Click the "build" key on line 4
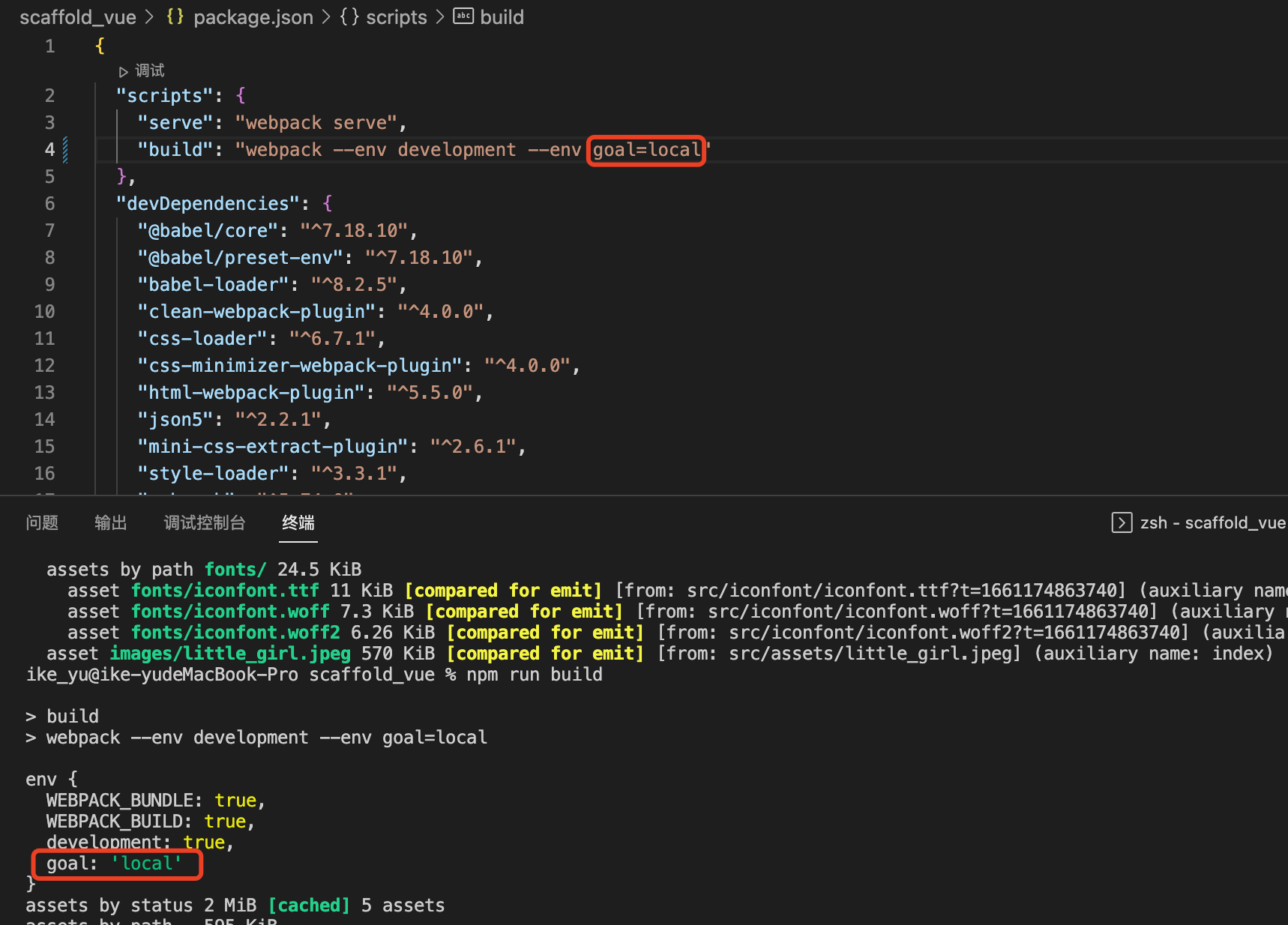The height and width of the screenshot is (925, 1288). click(x=175, y=150)
